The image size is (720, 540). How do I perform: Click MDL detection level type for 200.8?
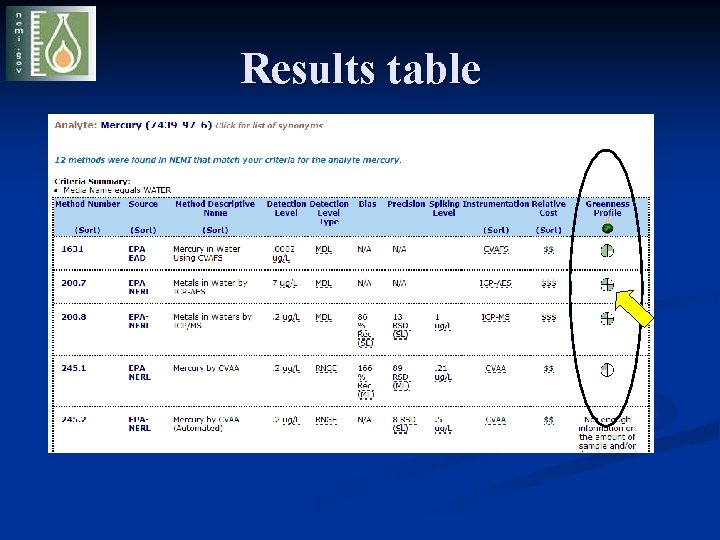(x=323, y=317)
